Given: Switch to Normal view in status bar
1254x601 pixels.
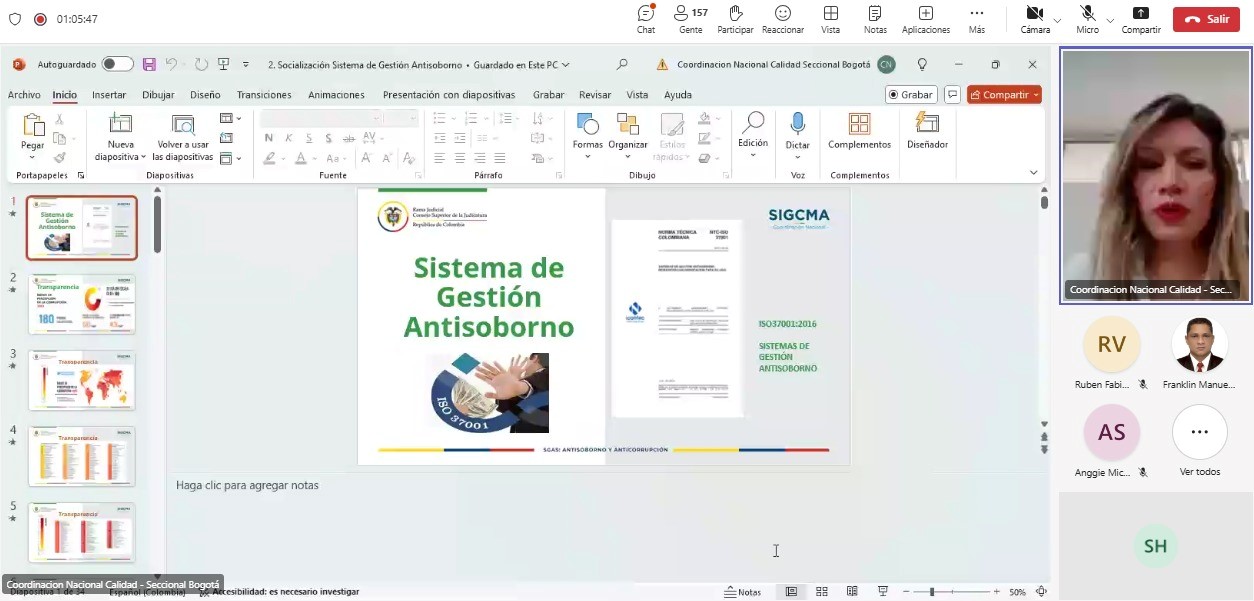Looking at the screenshot, I should [791, 592].
